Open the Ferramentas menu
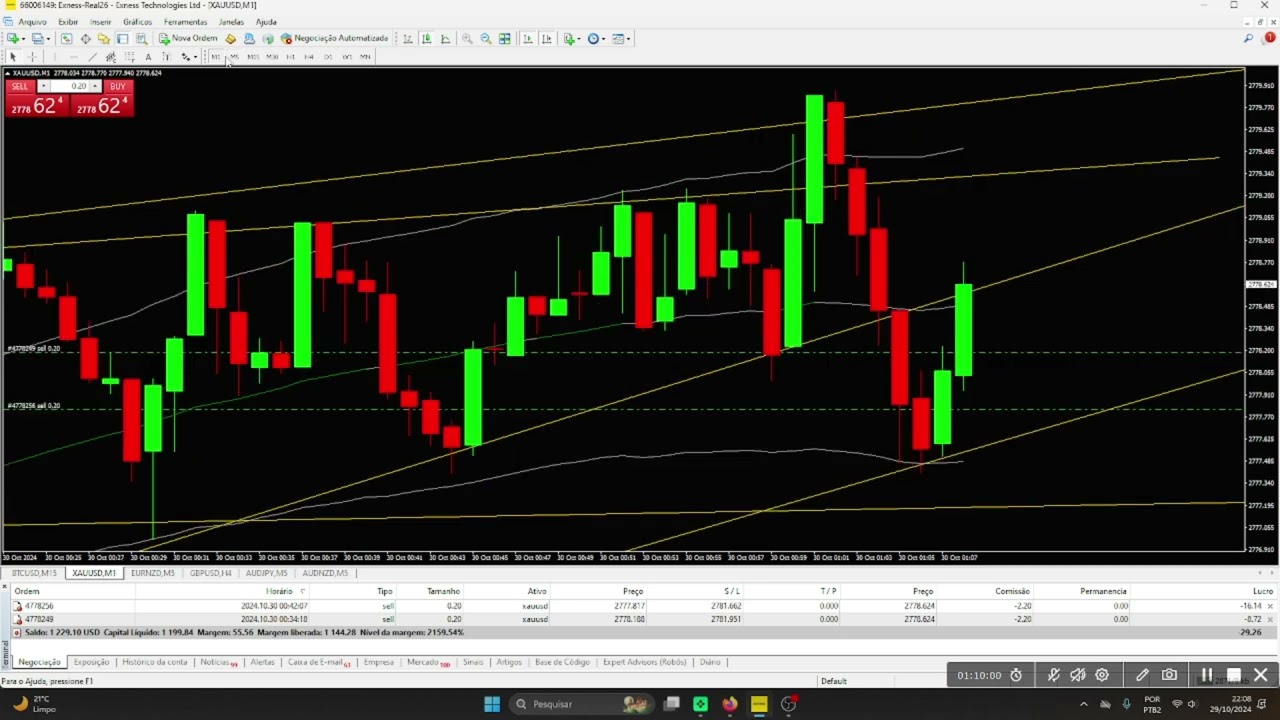This screenshot has width=1280, height=720. pyautogui.click(x=185, y=21)
